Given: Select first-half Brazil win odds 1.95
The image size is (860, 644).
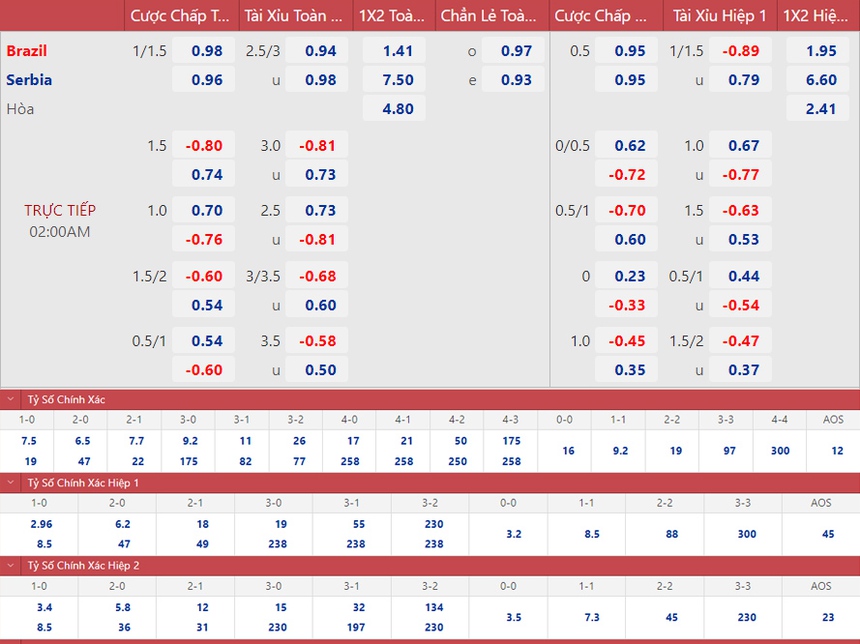Looking at the screenshot, I should coord(820,51).
